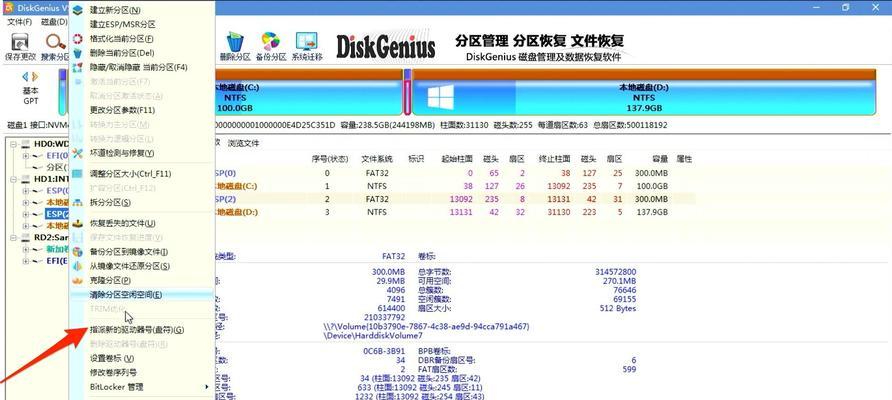Click the Windows logo in D: partition bar

pos(440,97)
